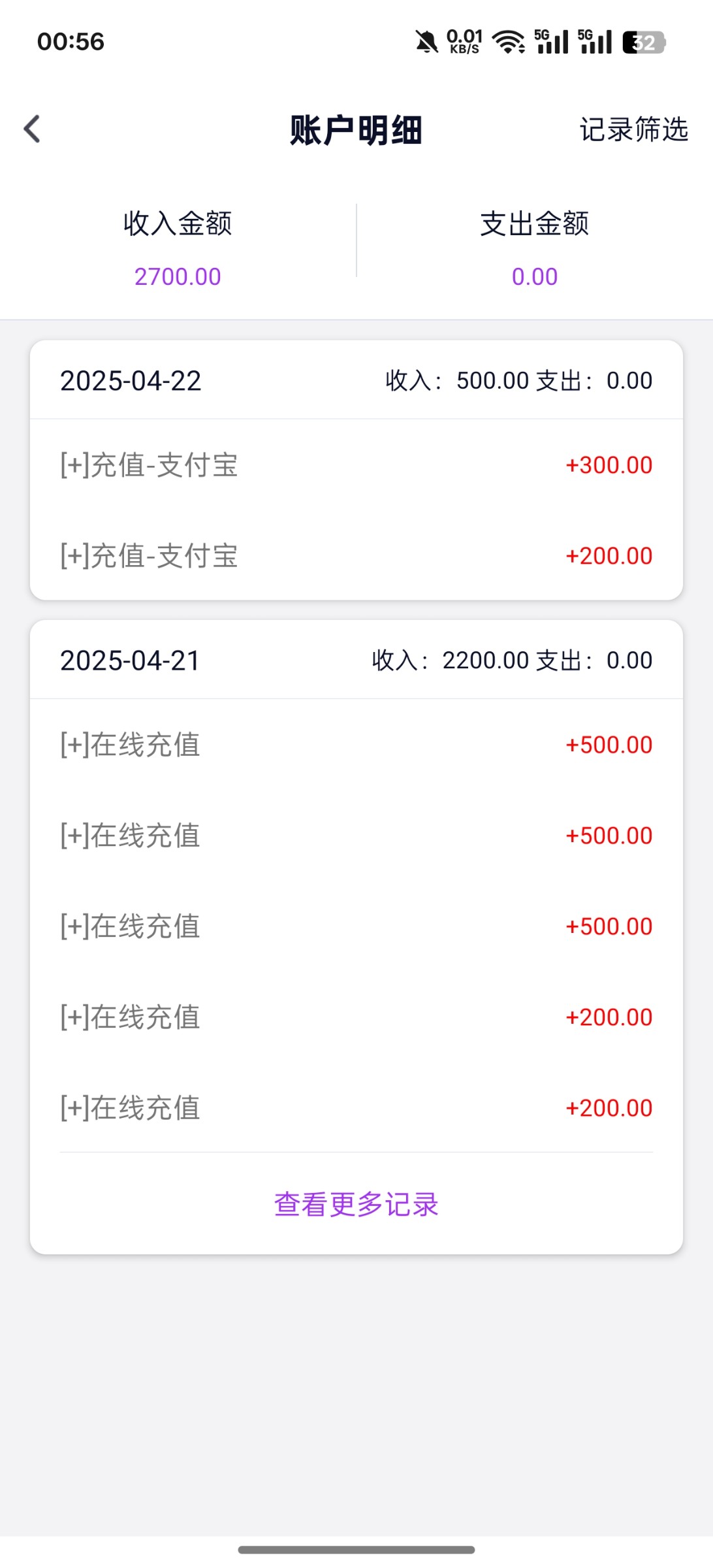The width and height of the screenshot is (713, 1568).
Task: Tap the muted notification bell icon
Action: (x=427, y=42)
